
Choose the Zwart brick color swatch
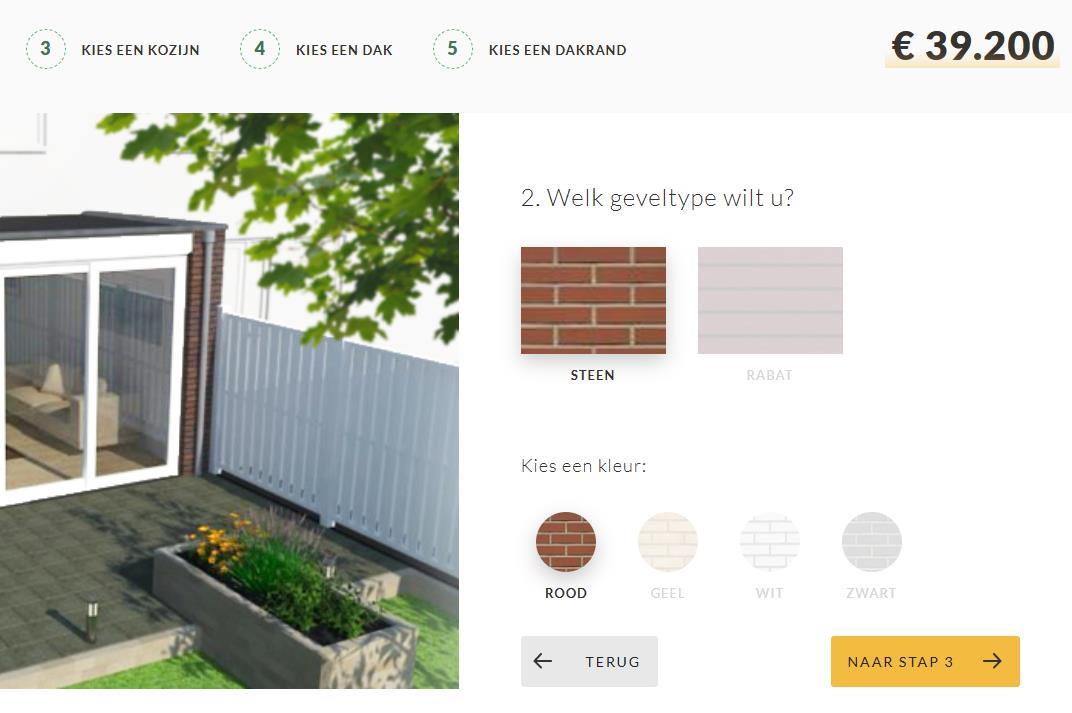click(x=872, y=541)
